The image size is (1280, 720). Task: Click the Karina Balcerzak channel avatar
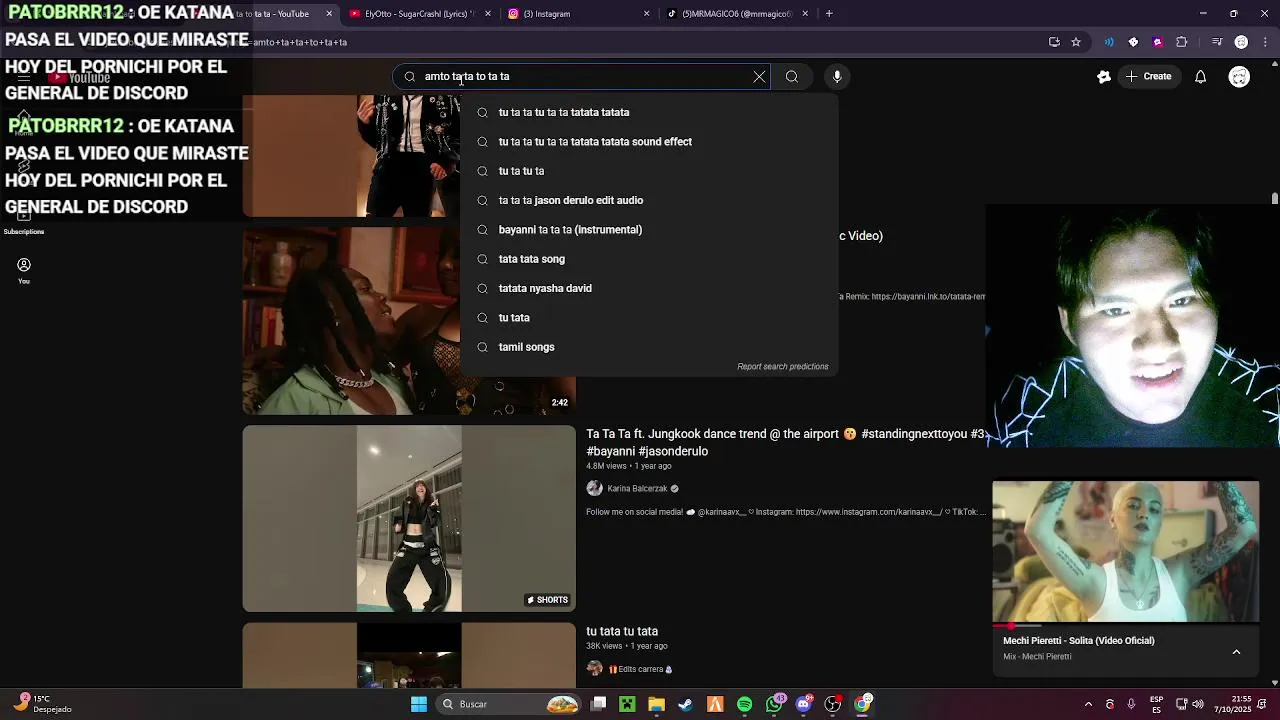pos(595,489)
